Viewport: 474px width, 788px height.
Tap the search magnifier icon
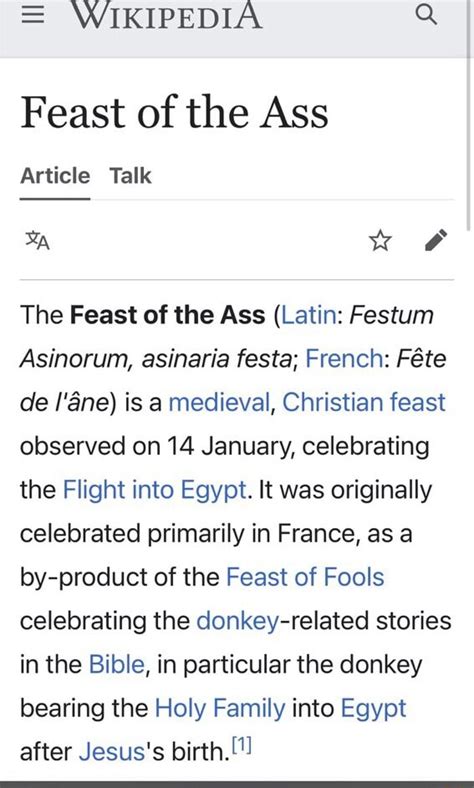pyautogui.click(x=426, y=15)
